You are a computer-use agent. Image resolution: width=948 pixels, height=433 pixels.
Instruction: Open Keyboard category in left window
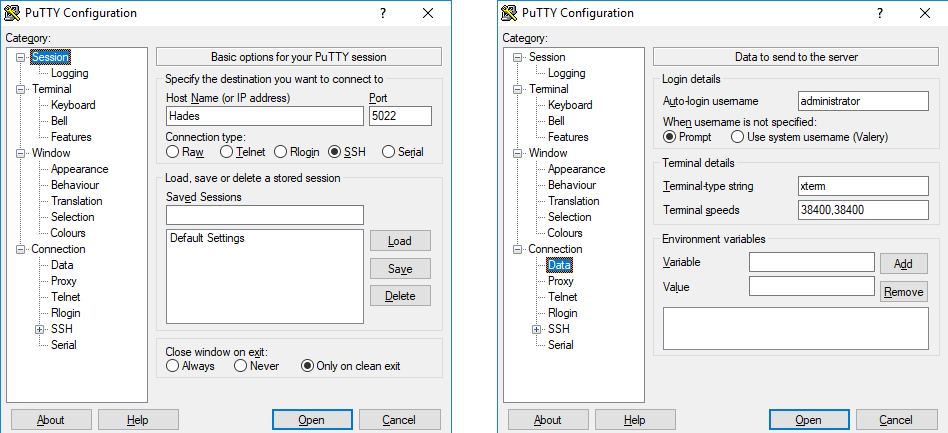tap(73, 105)
